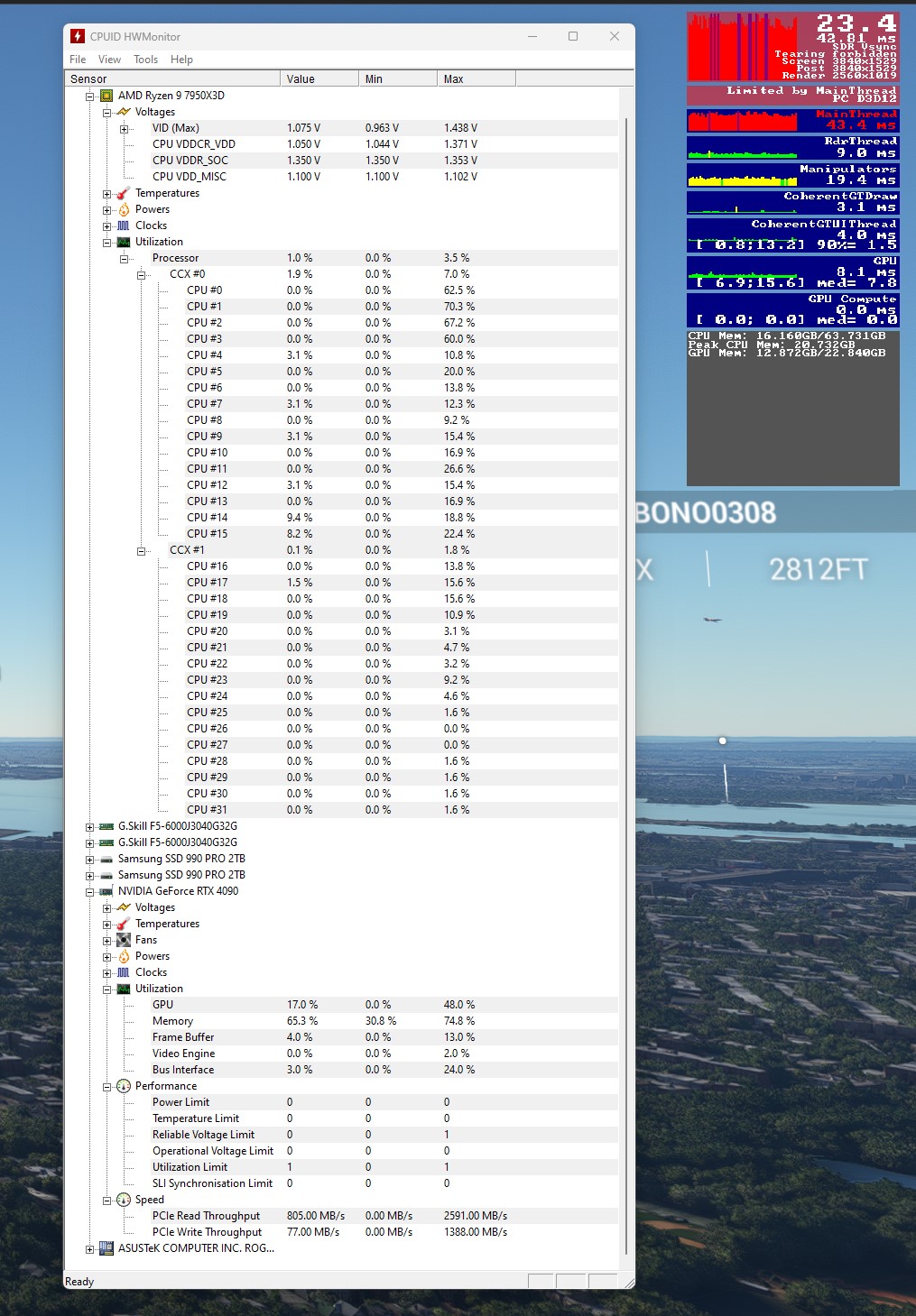Expand CPU Powers node
The image size is (916, 1316).
point(106,209)
